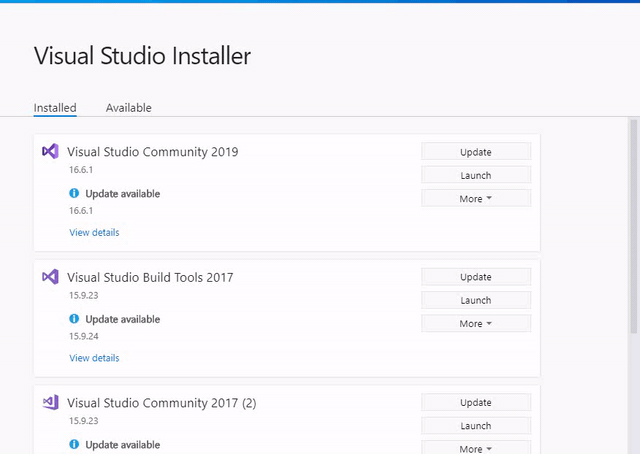Click the Visual Studio Community 2019 logo icon
640x454 pixels.
pyautogui.click(x=51, y=151)
